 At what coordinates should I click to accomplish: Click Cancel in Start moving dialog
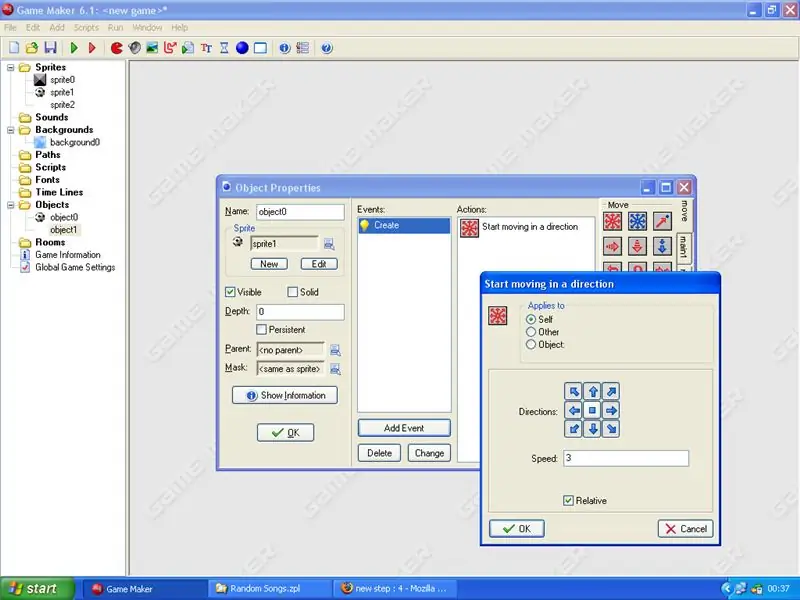(686, 529)
